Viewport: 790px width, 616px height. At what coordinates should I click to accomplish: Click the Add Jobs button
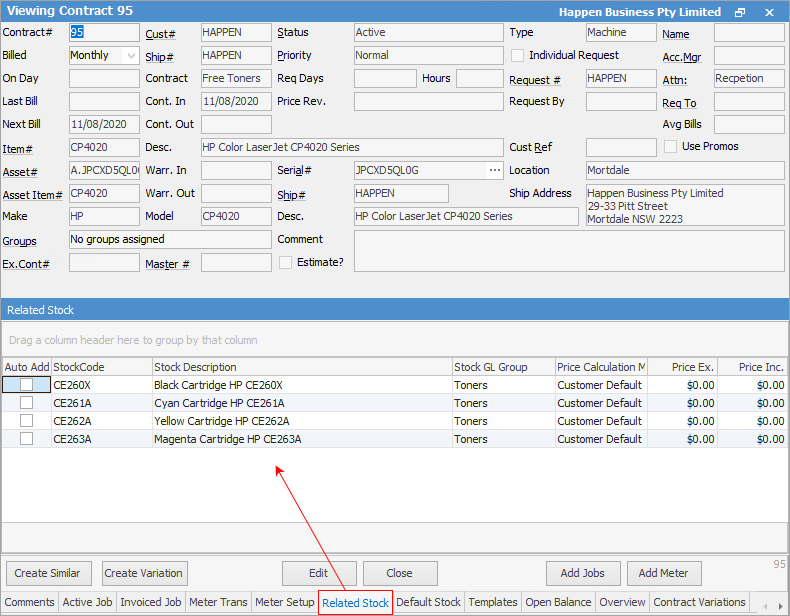pyautogui.click(x=582, y=574)
